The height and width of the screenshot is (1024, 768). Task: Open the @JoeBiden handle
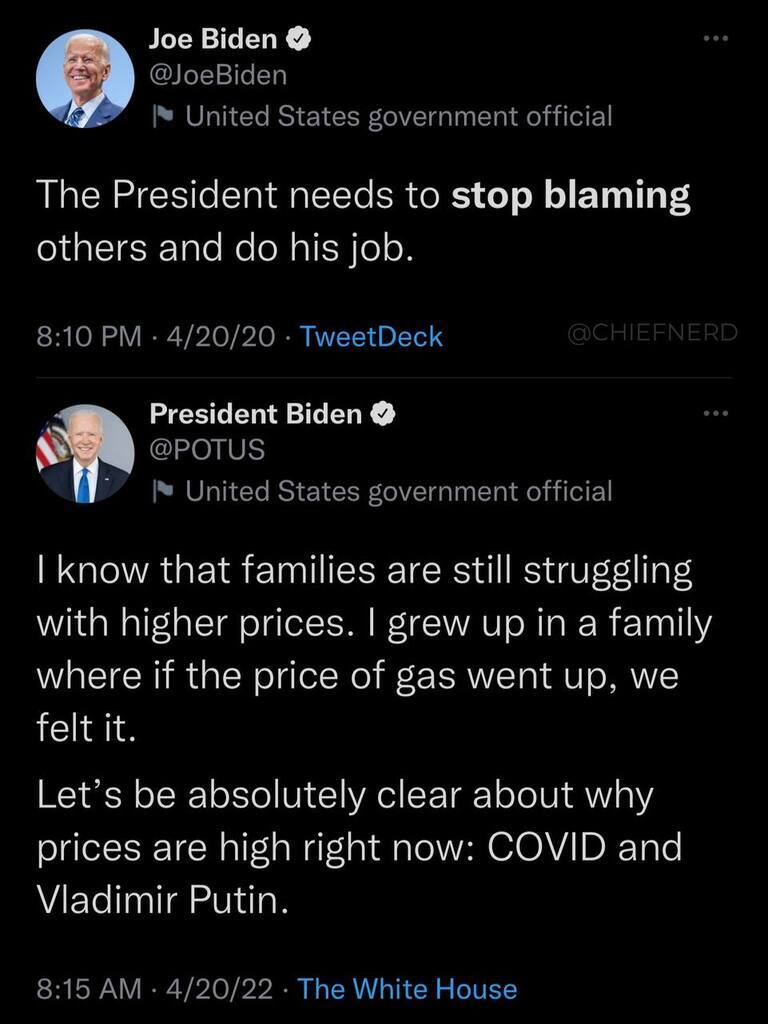[217, 75]
